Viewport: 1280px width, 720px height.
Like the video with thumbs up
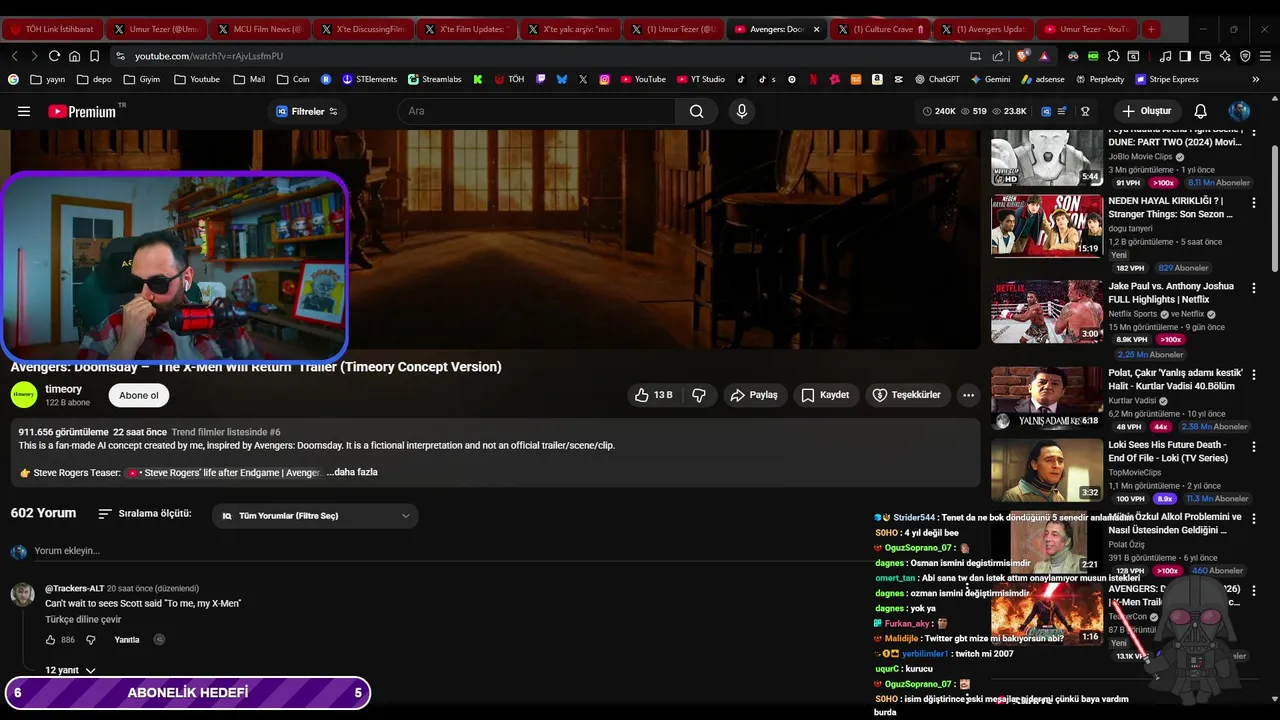[653, 395]
